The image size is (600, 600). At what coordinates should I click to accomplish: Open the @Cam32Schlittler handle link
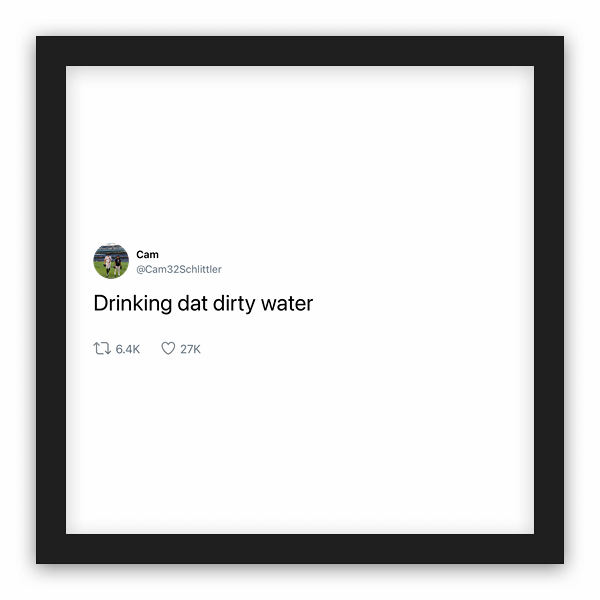179,269
